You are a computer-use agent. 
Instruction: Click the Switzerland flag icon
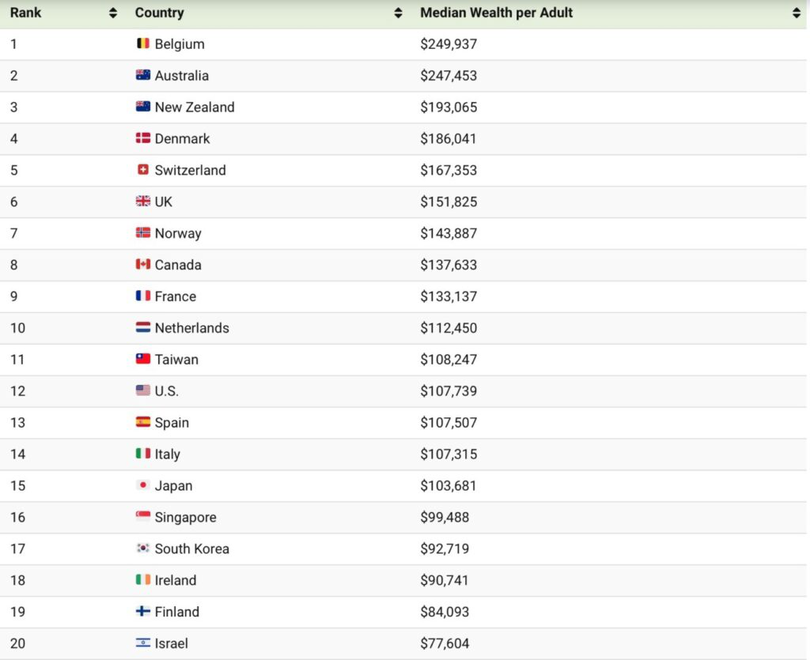point(143,170)
